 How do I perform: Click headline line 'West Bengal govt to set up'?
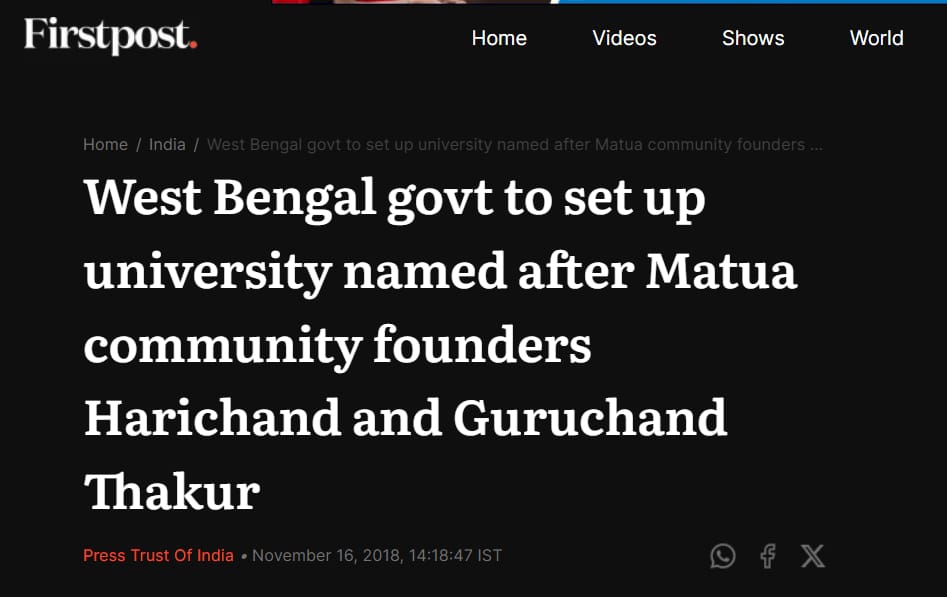point(395,198)
